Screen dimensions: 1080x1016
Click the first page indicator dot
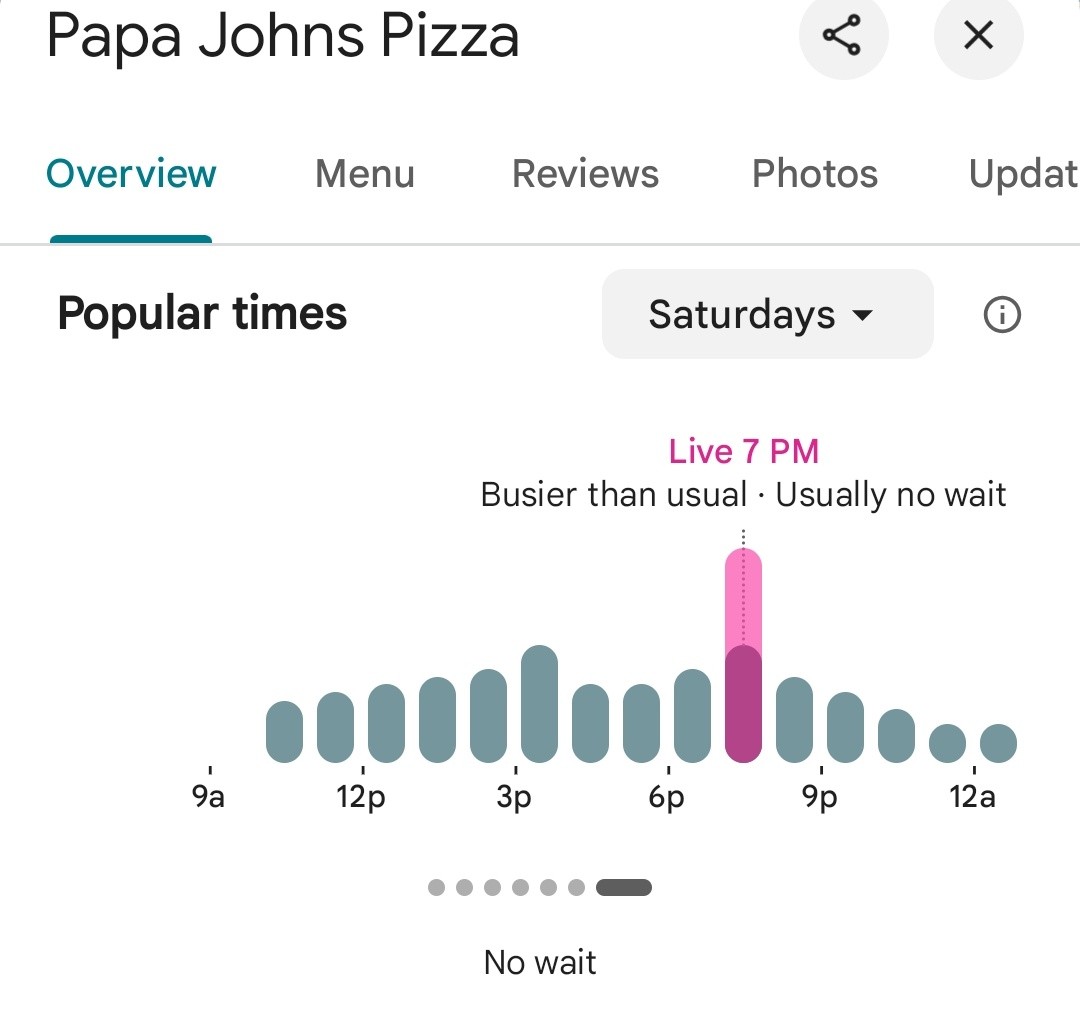click(x=436, y=887)
